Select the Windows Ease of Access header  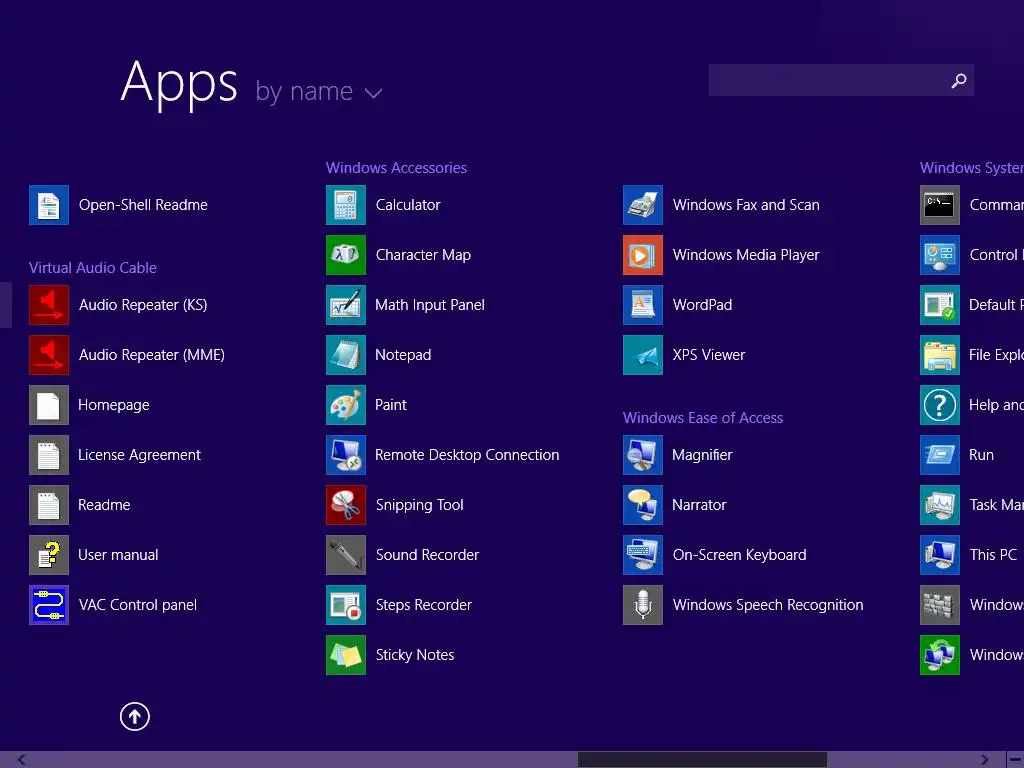pos(703,418)
